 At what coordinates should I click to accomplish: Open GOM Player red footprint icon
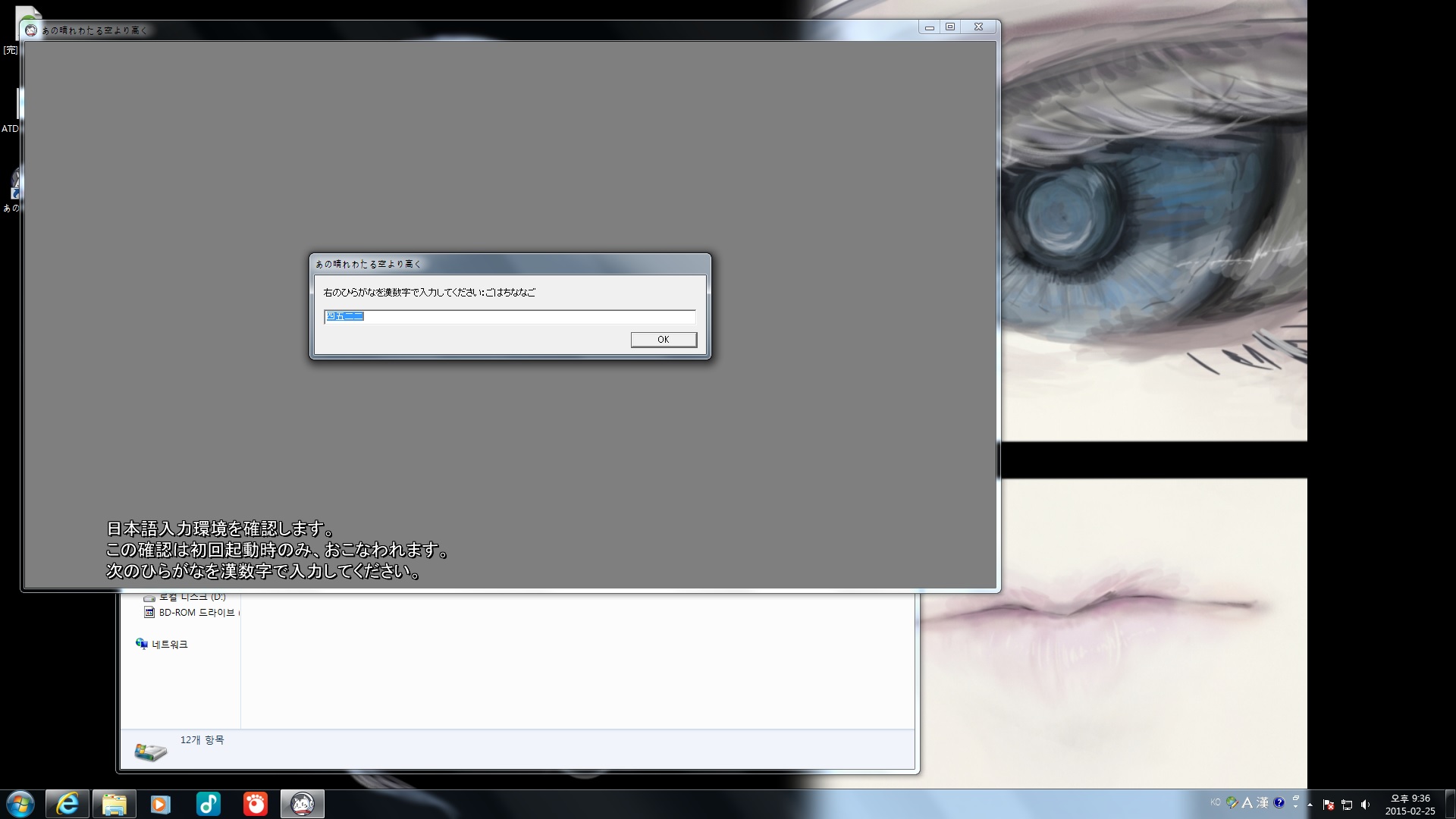click(x=256, y=804)
